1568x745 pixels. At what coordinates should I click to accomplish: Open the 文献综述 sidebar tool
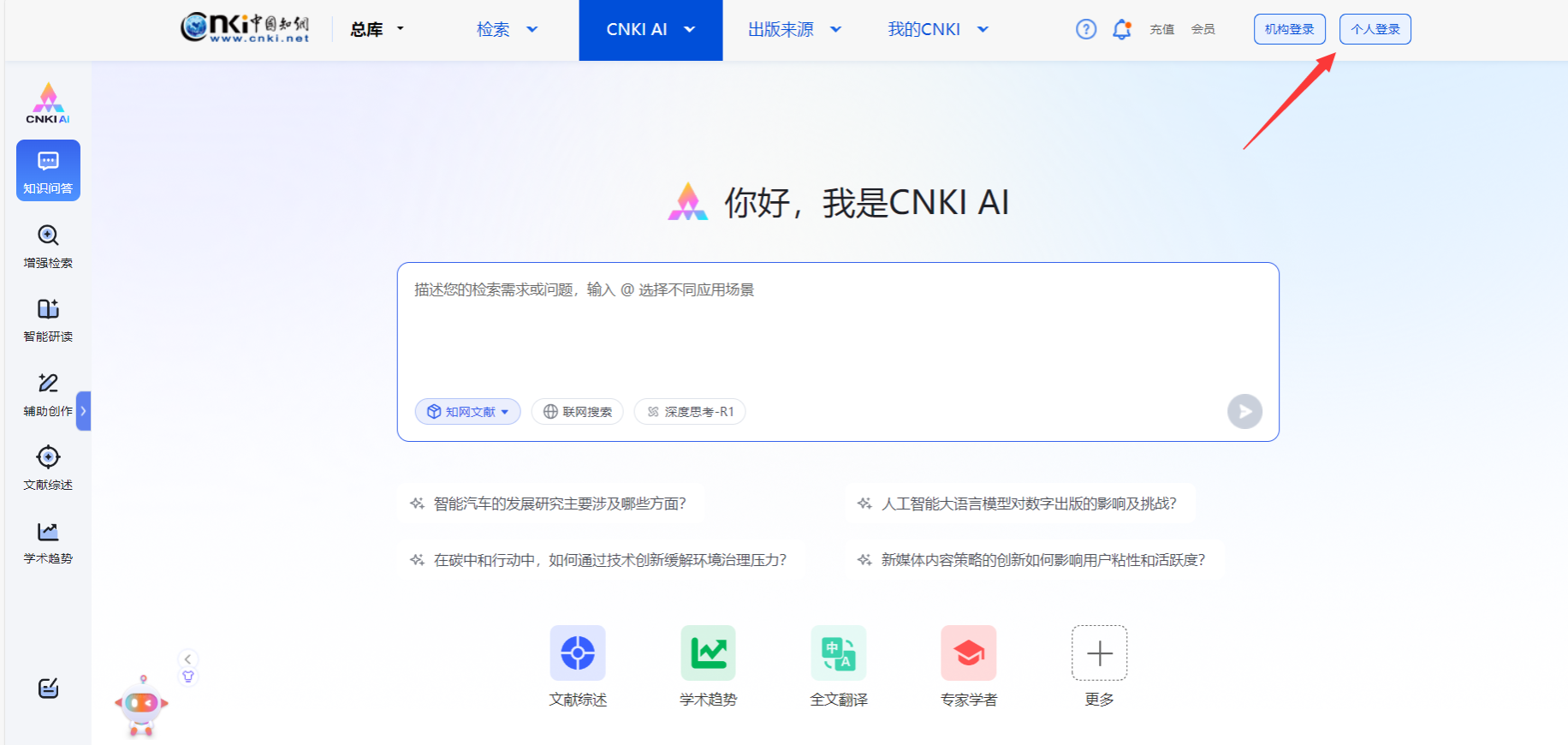point(48,468)
